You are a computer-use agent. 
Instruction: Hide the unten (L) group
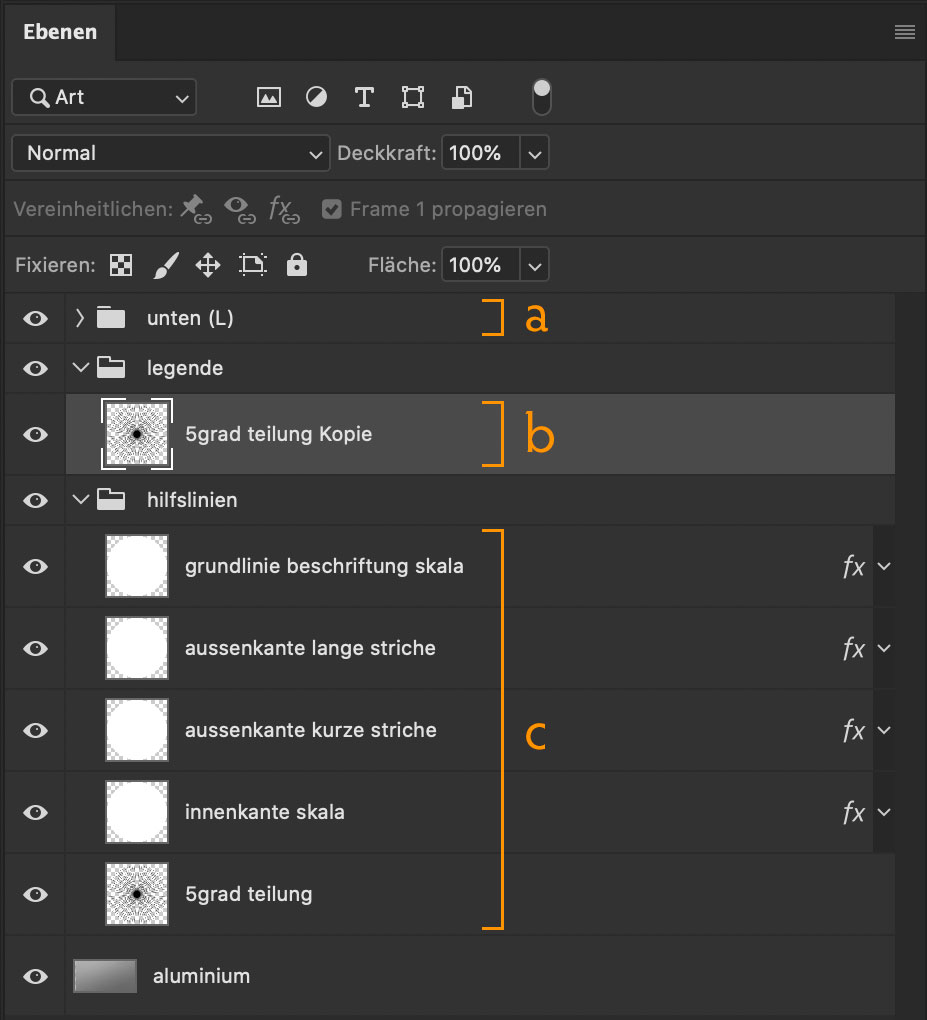[x=36, y=319]
